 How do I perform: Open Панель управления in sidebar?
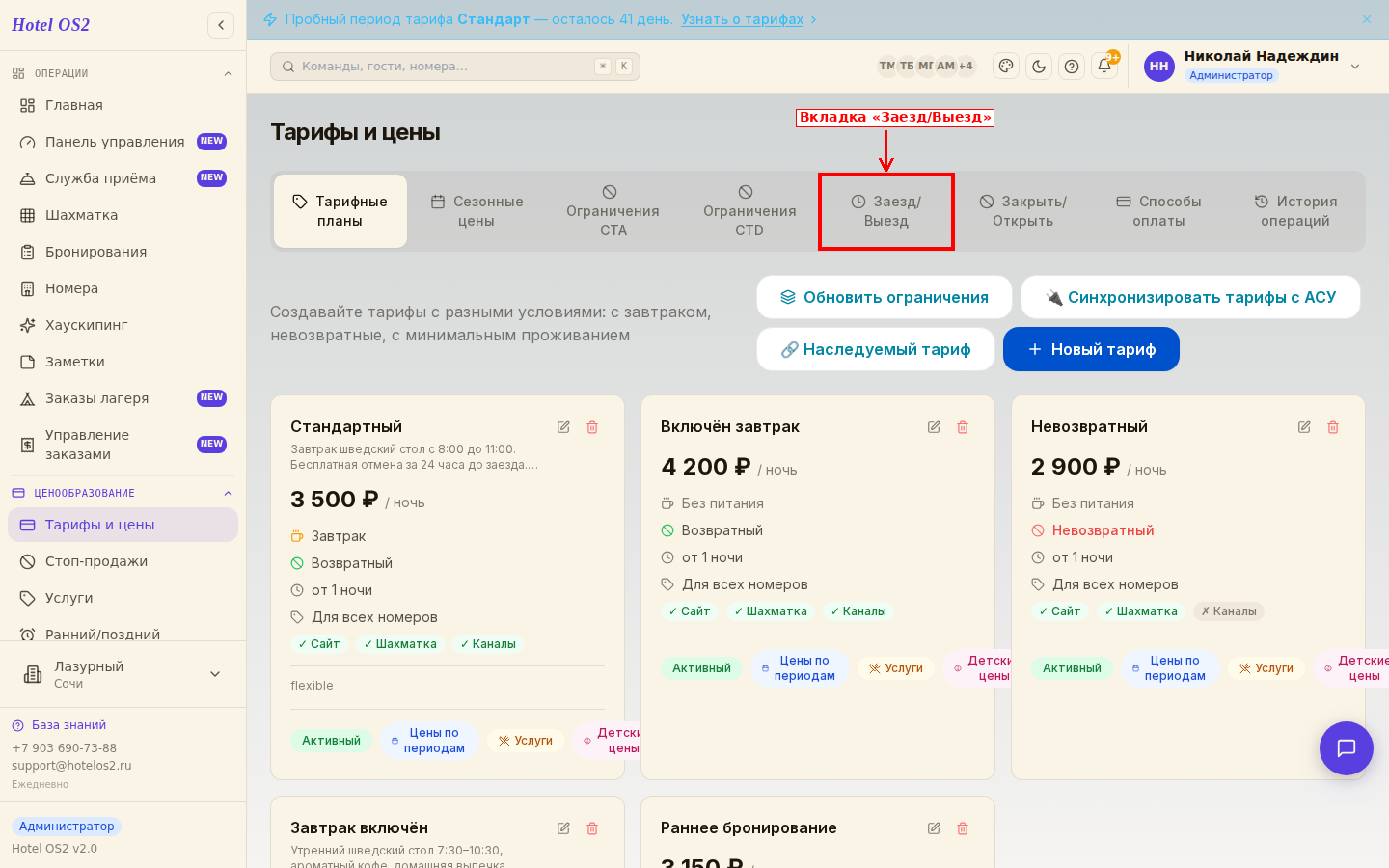pos(123,142)
